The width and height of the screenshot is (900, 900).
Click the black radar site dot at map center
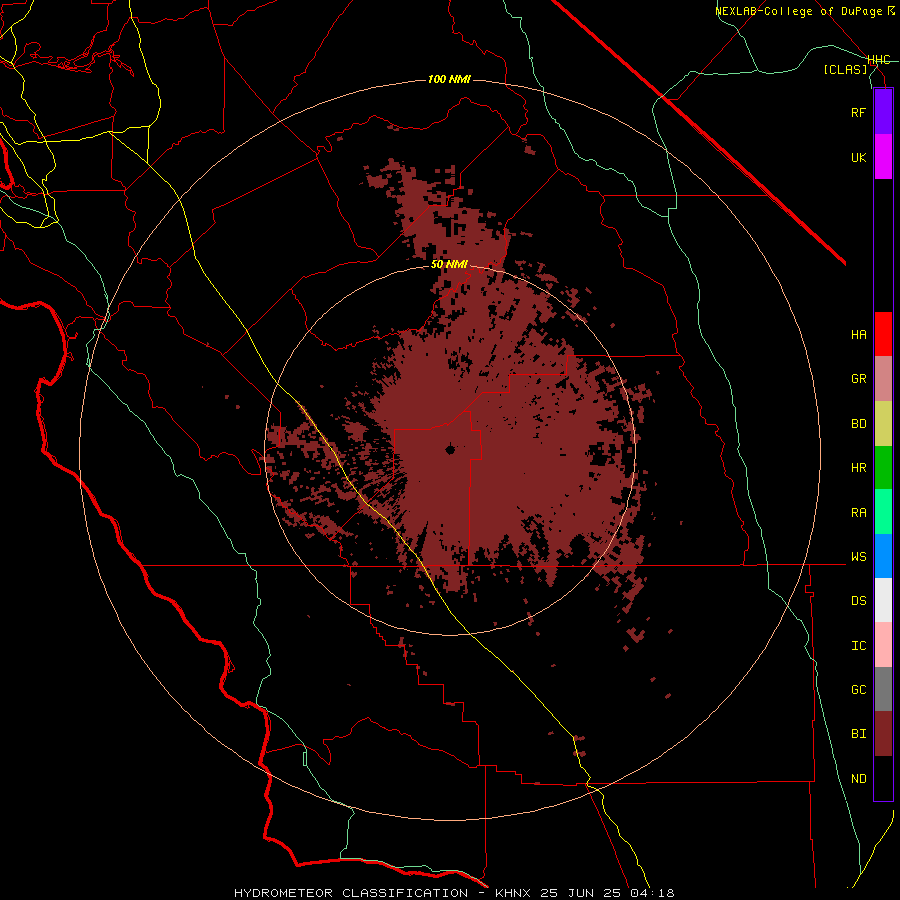coord(451,449)
